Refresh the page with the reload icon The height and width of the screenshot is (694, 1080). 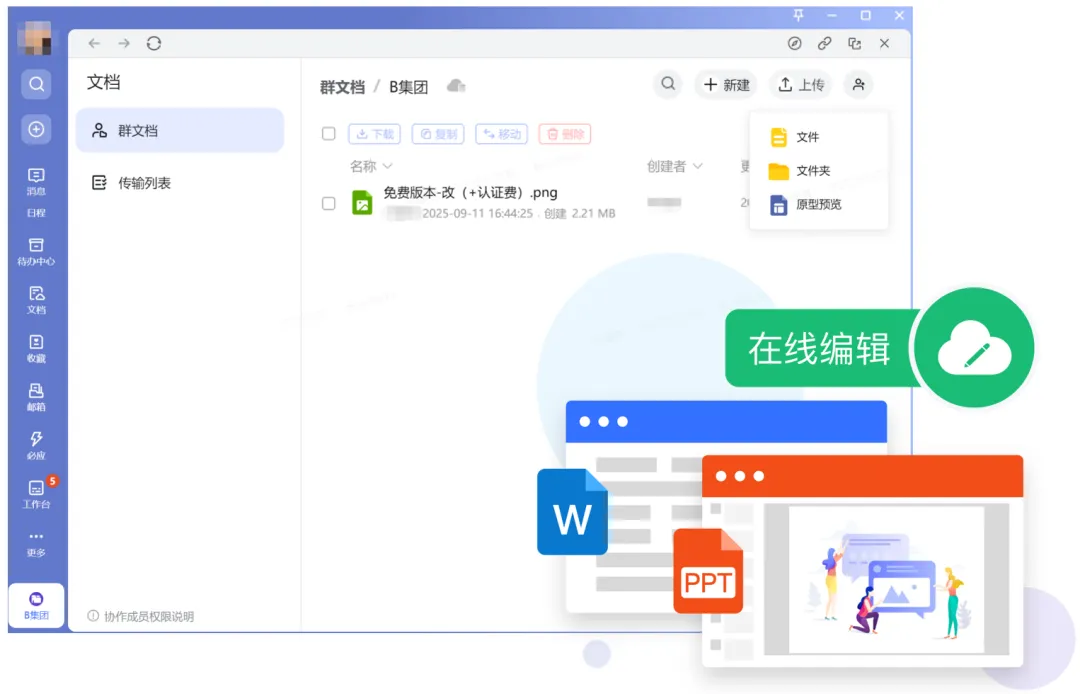[154, 43]
